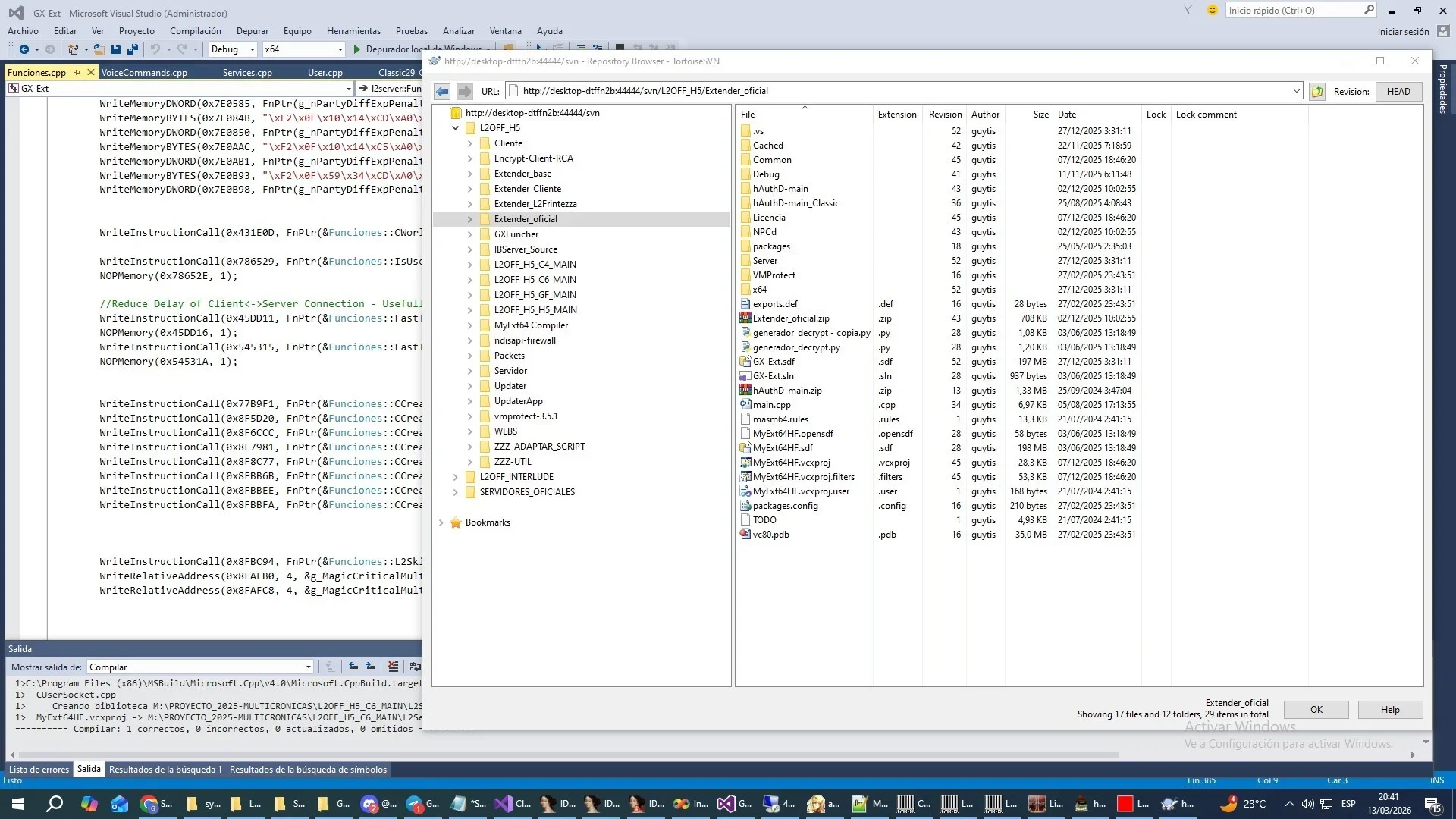This screenshot has width=1456, height=819.
Task: Click OK in the Repository Browser
Action: 1316,710
